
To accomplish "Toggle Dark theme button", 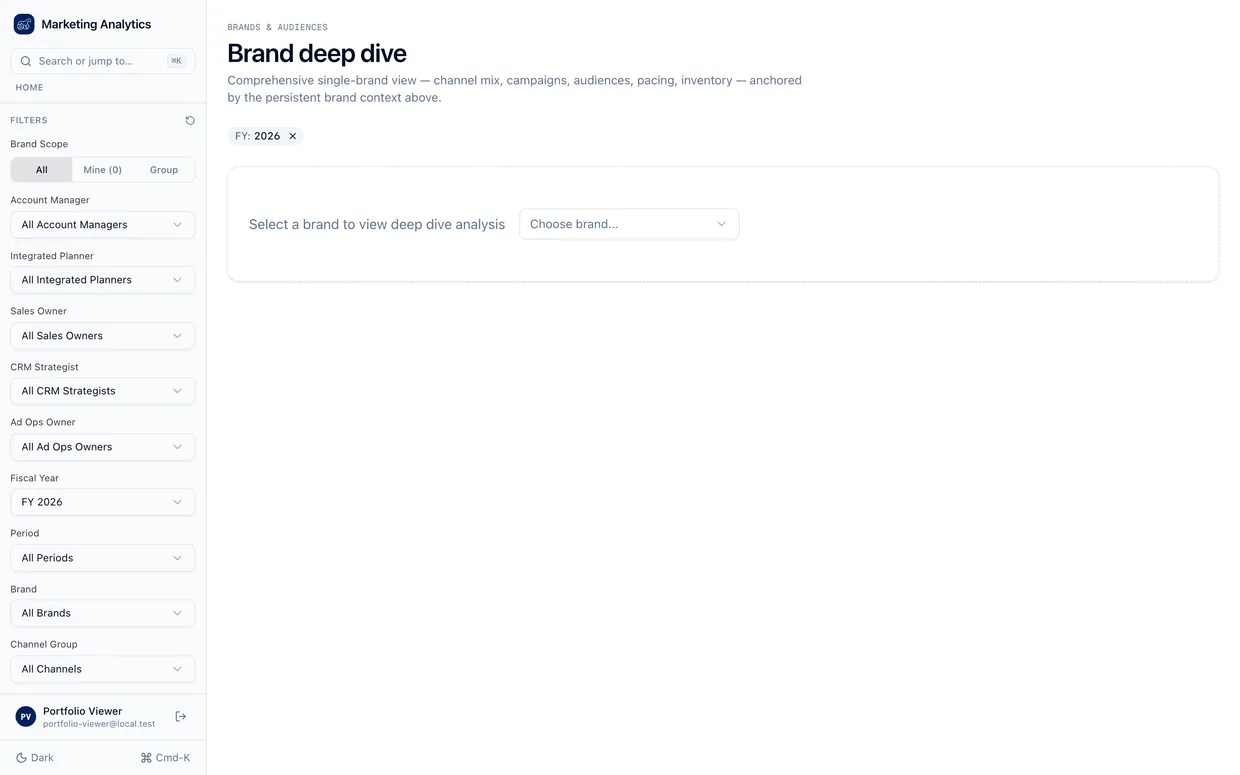I will click(x=35, y=758).
